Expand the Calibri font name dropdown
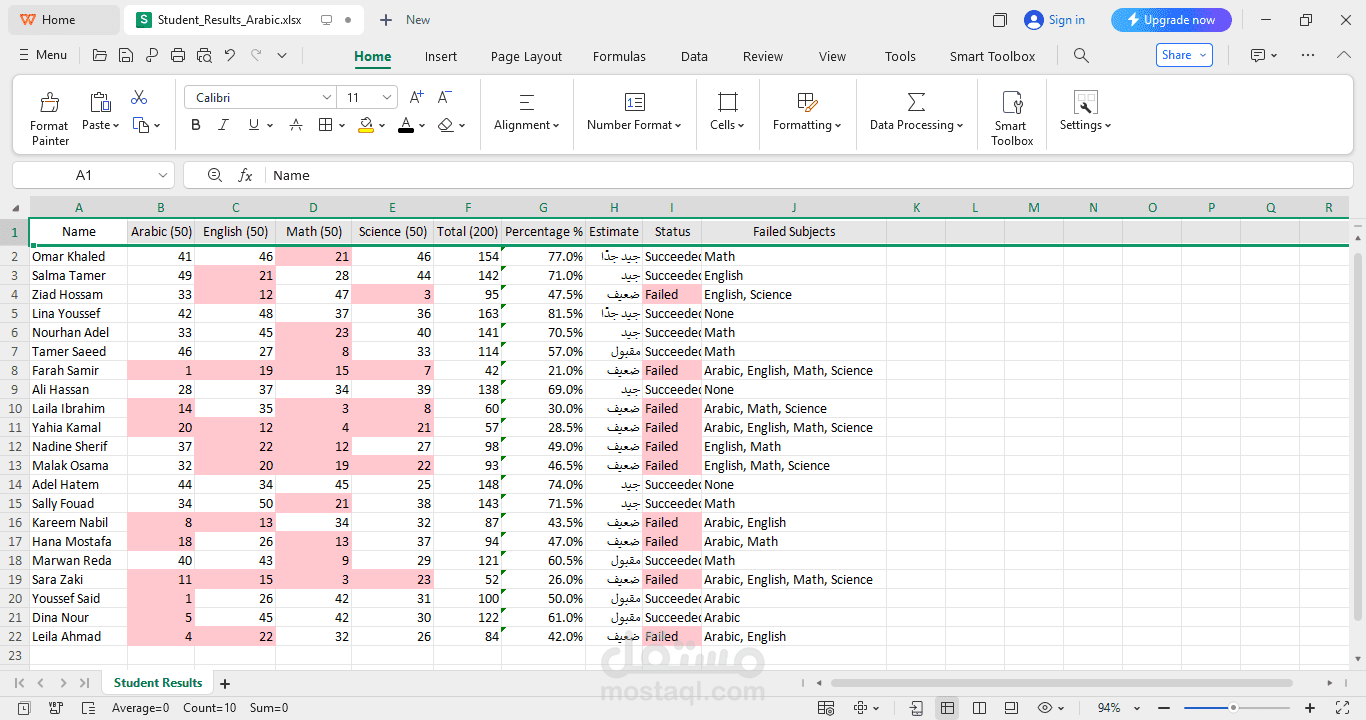This screenshot has width=1366, height=720. (326, 97)
